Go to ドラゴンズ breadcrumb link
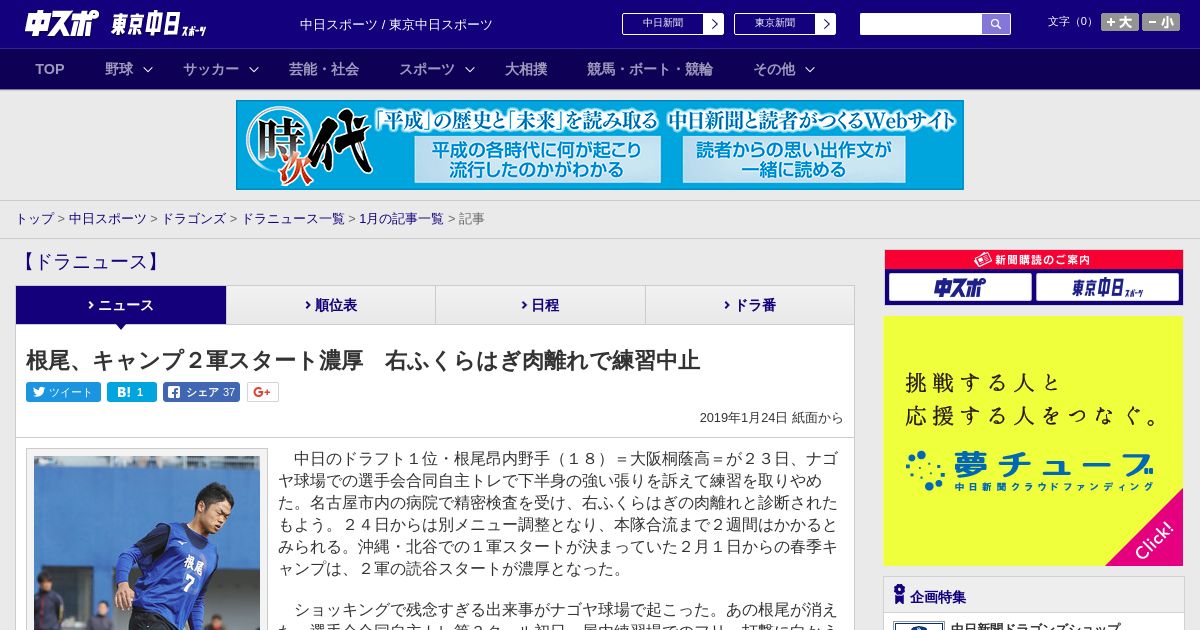This screenshot has width=1200, height=630. [194, 218]
